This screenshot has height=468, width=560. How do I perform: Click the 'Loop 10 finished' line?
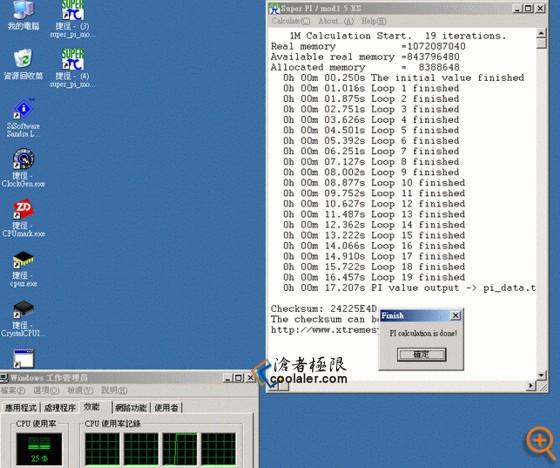(374, 183)
